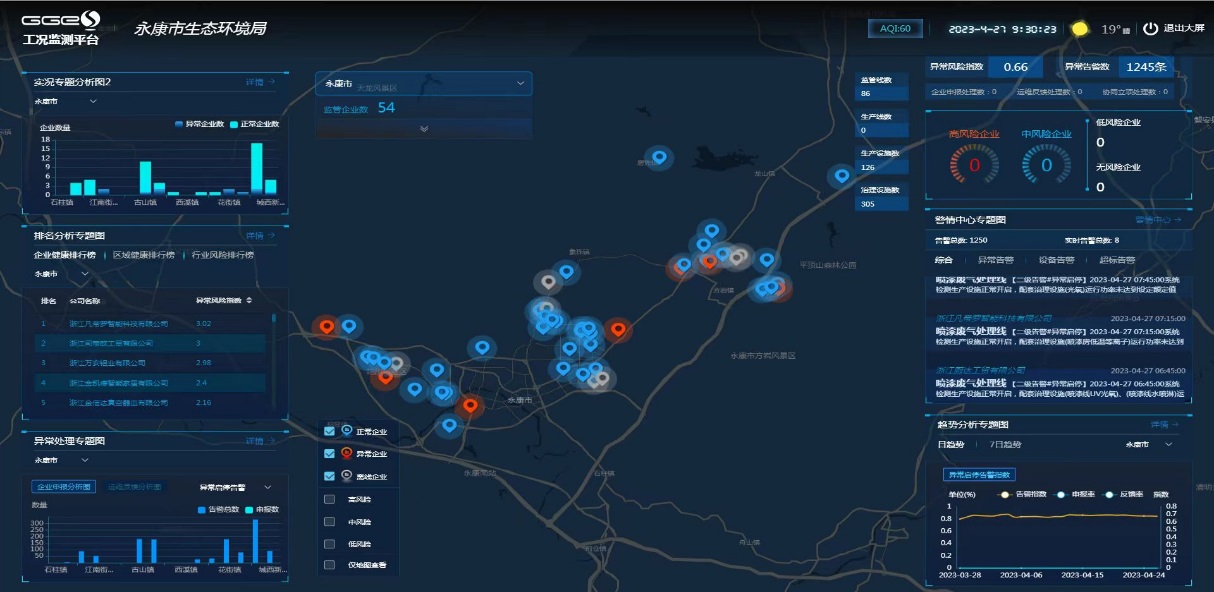The height and width of the screenshot is (592, 1214).
Task: Click the double-chevron expand icon under 监管企业数
Action: [x=424, y=128]
